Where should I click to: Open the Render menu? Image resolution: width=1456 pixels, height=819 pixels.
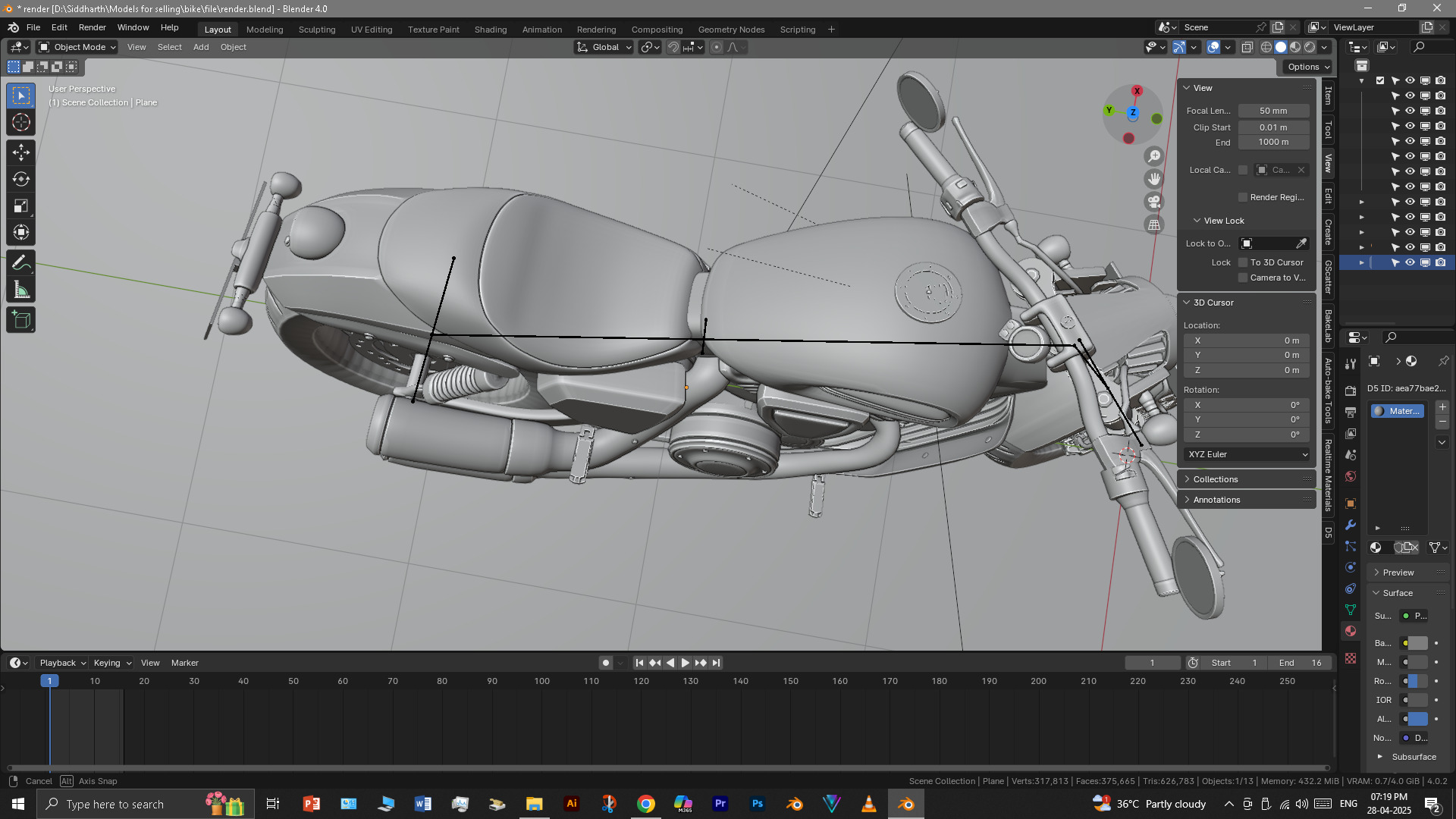tap(93, 27)
